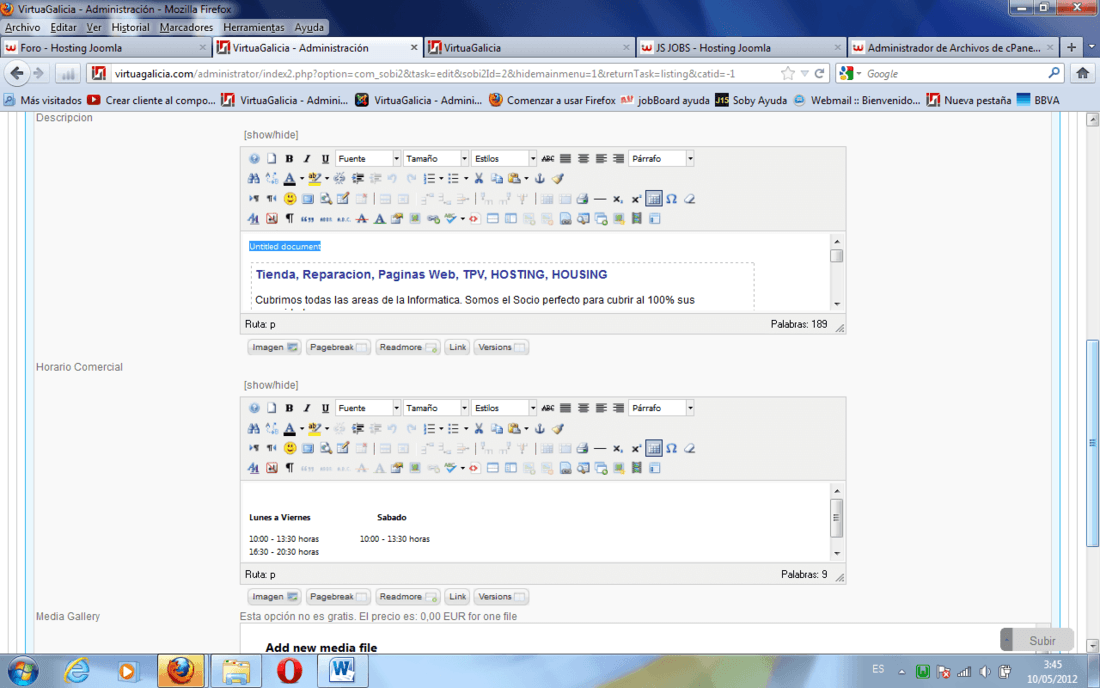Screen dimensions: 1100x688
Task: Click the Link button below Horario Comercial editor
Action: tap(457, 597)
